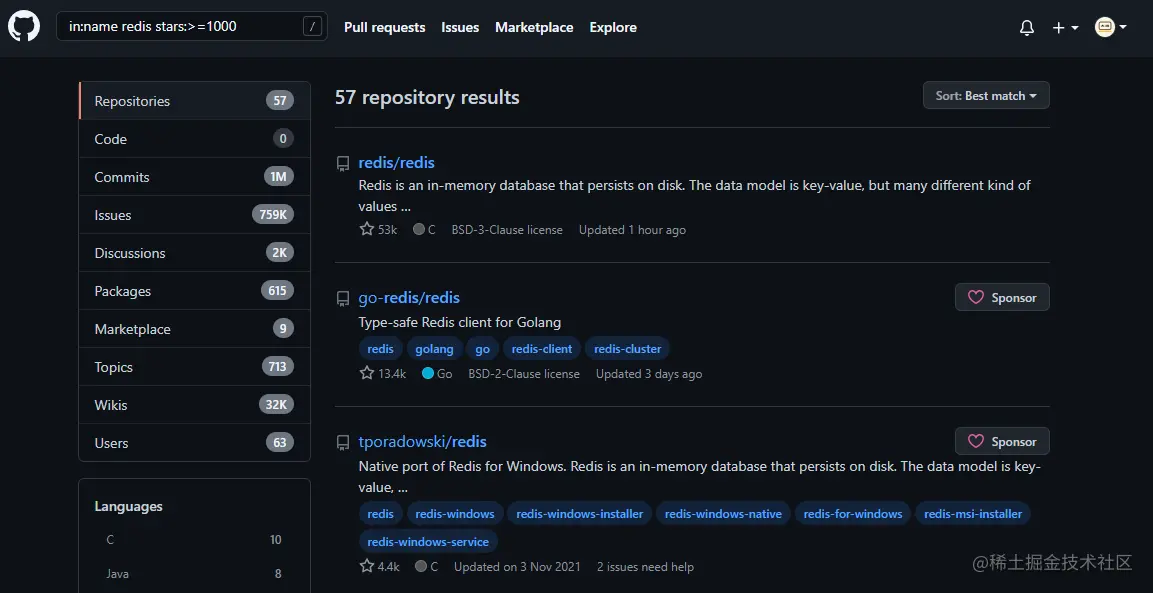Open the GitHub homepage logo

click(x=24, y=26)
